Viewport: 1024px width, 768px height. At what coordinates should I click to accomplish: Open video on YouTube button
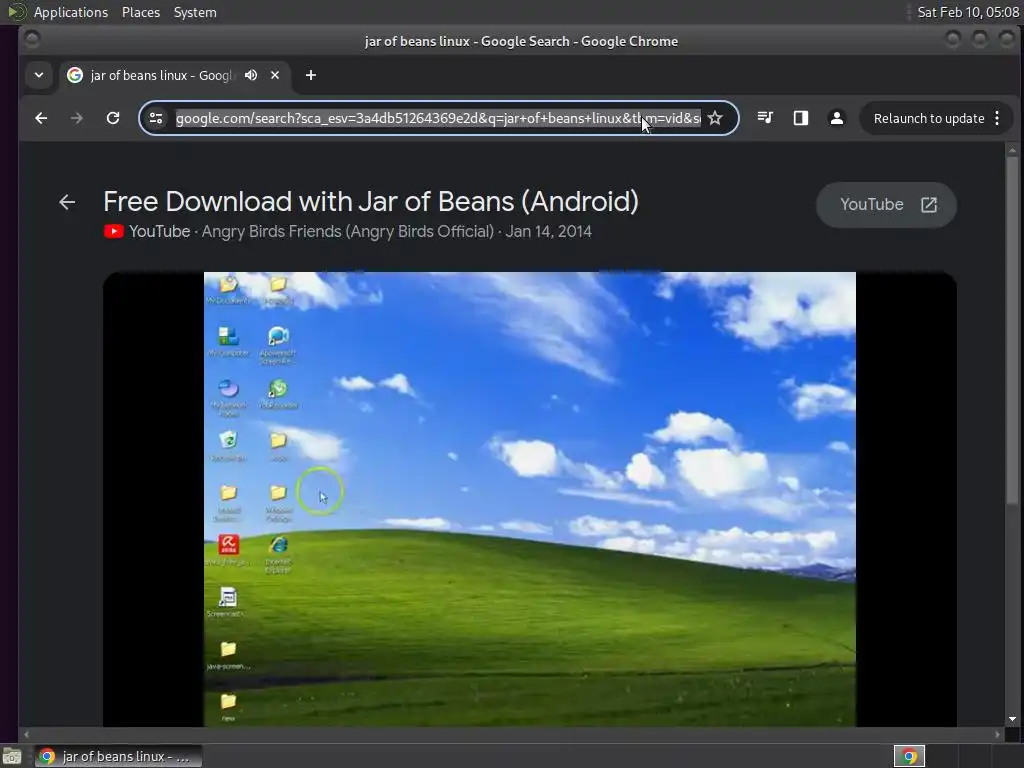tap(886, 204)
